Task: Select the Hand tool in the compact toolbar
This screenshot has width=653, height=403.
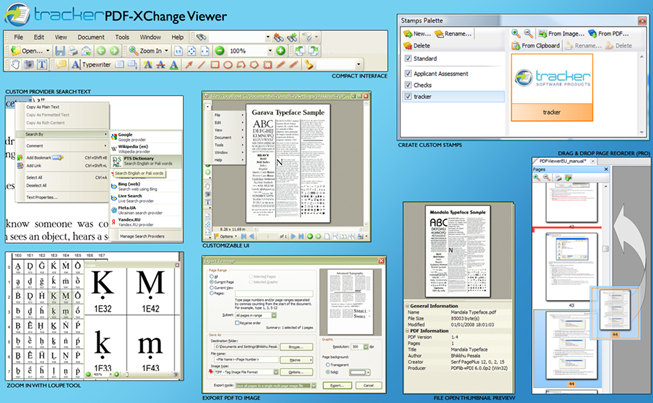Action: pos(15,65)
